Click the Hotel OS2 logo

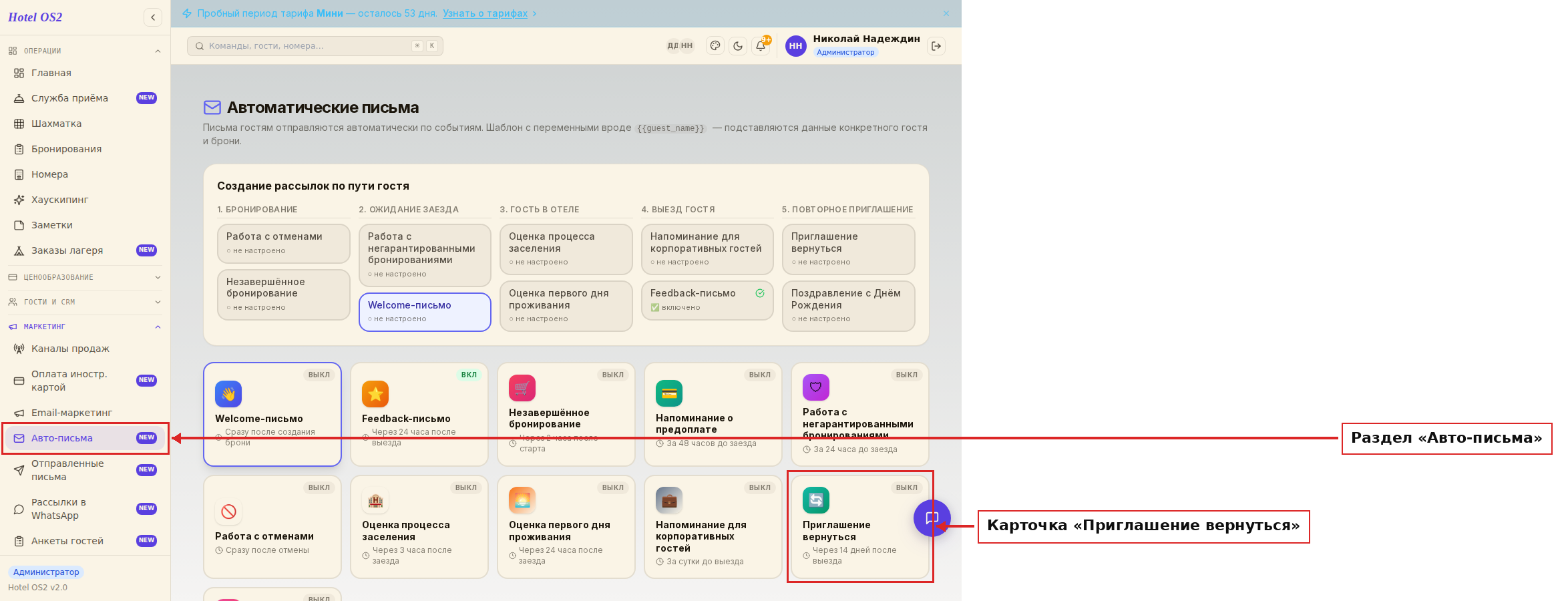[x=35, y=17]
